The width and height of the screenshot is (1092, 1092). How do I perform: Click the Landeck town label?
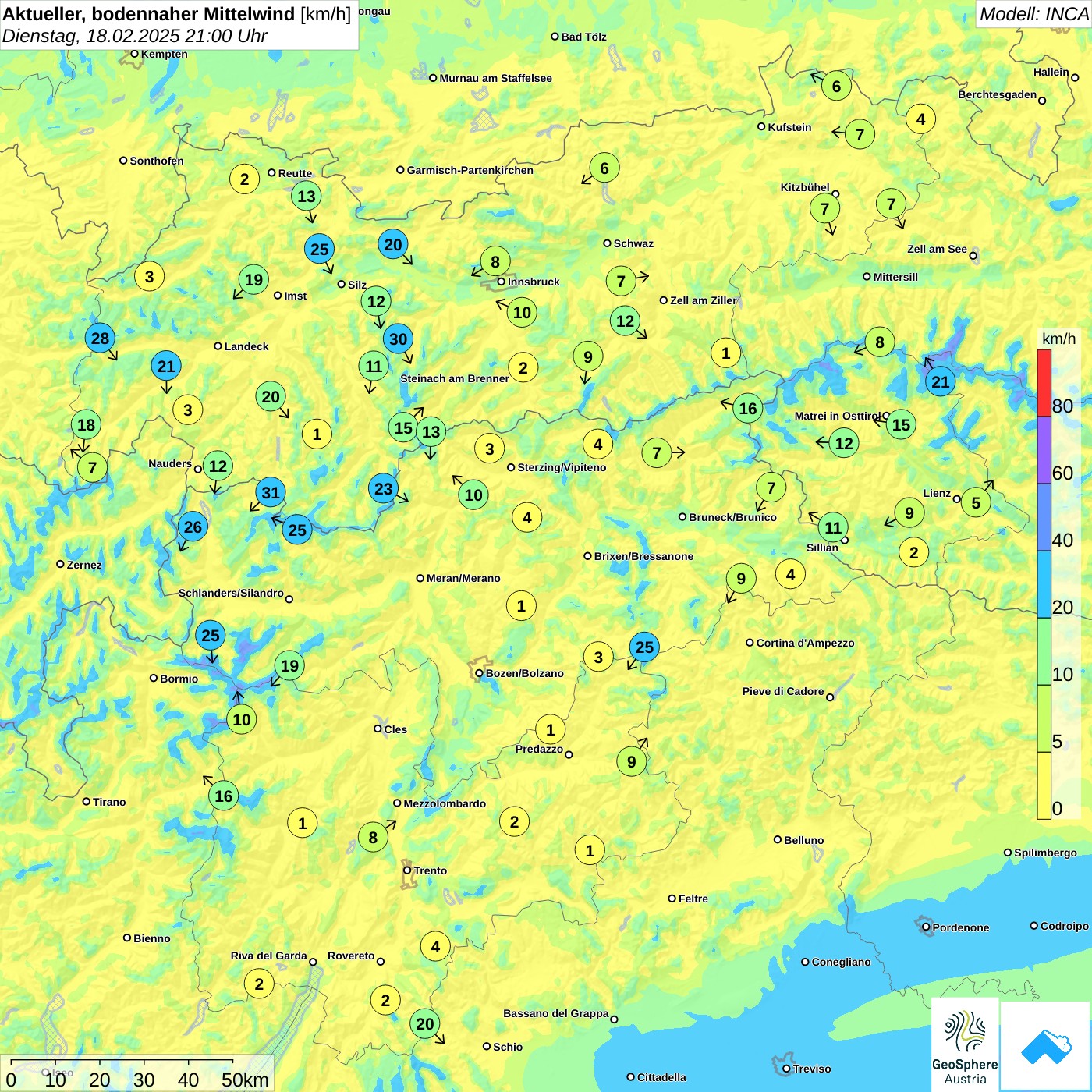[x=246, y=346]
